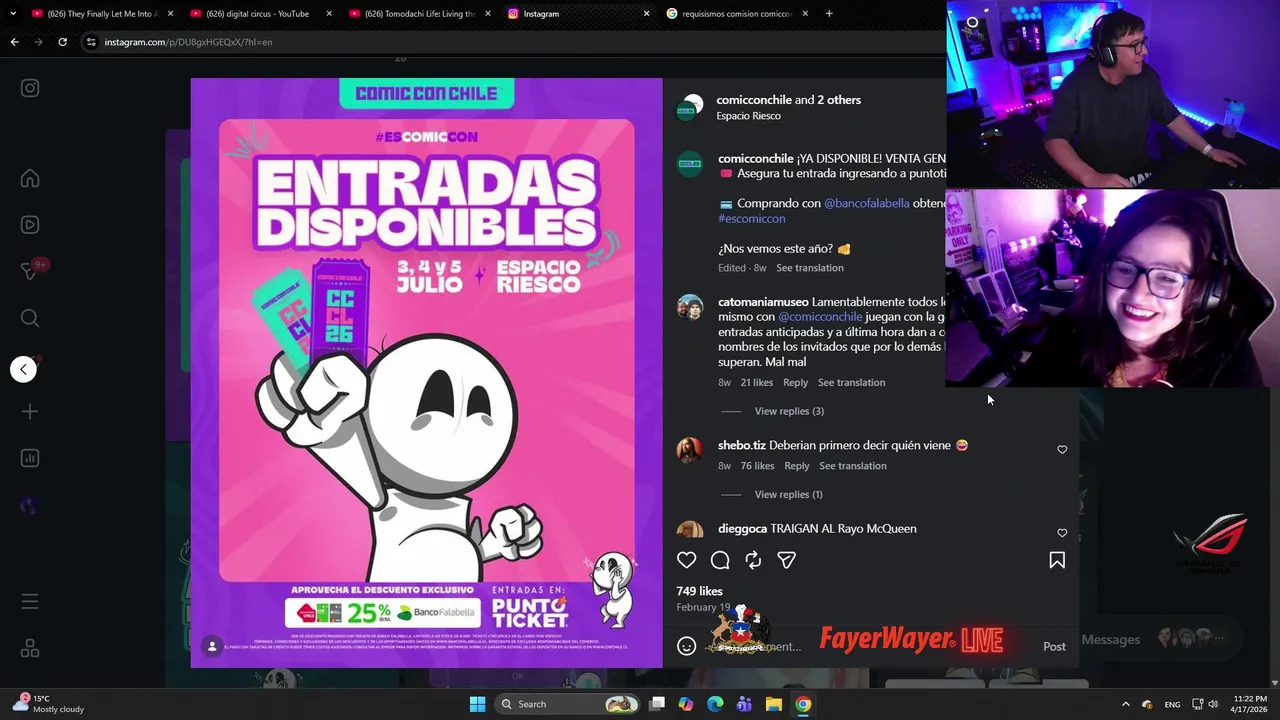View 76 likes on shebo.tiz comment
1280x720 pixels.
758,466
